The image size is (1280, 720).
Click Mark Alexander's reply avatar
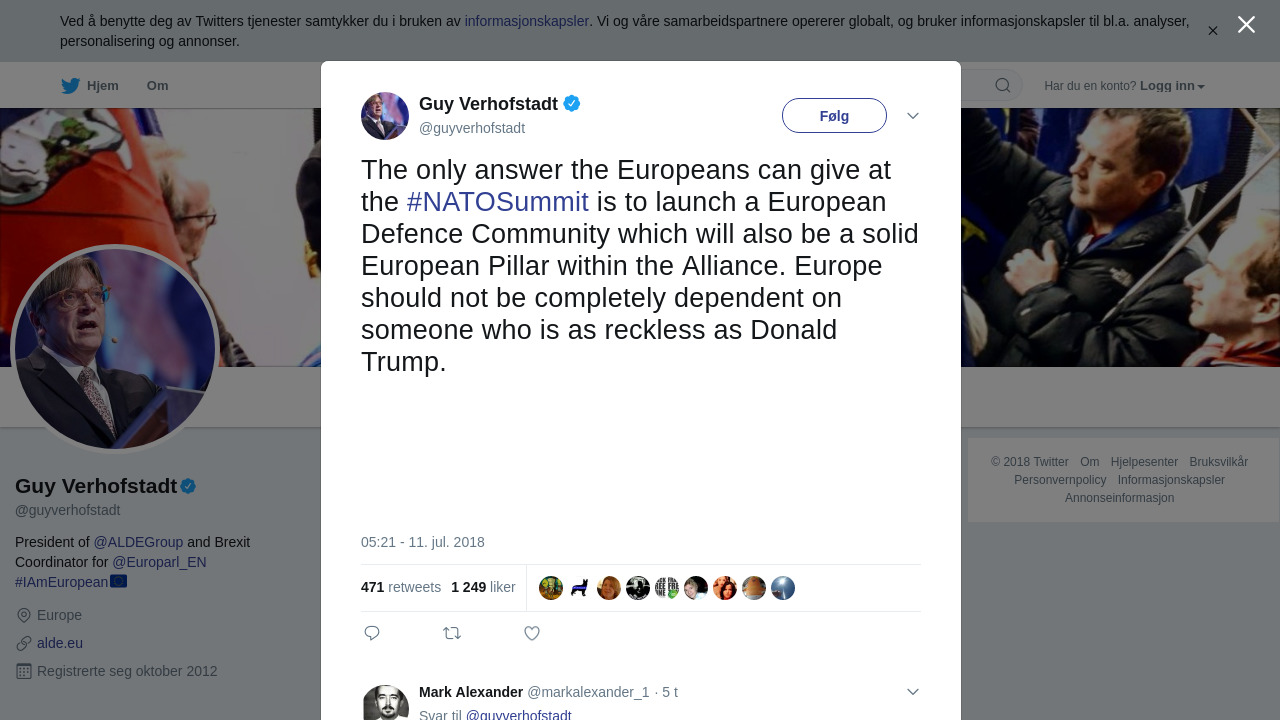click(x=385, y=703)
